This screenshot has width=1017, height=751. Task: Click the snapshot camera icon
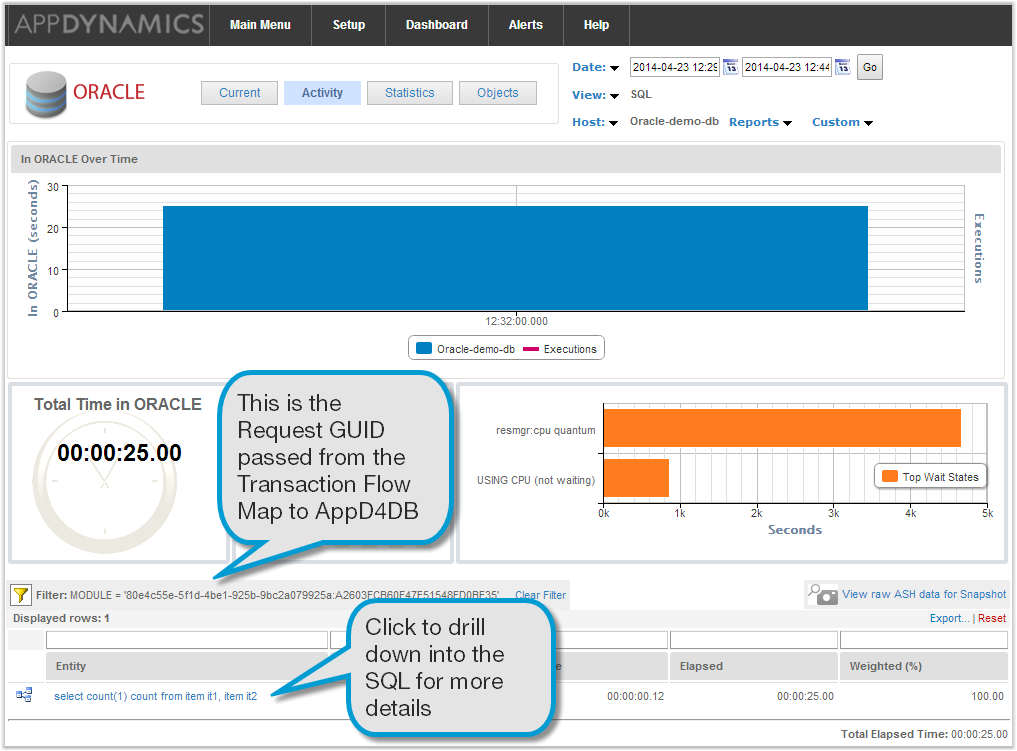coord(822,593)
